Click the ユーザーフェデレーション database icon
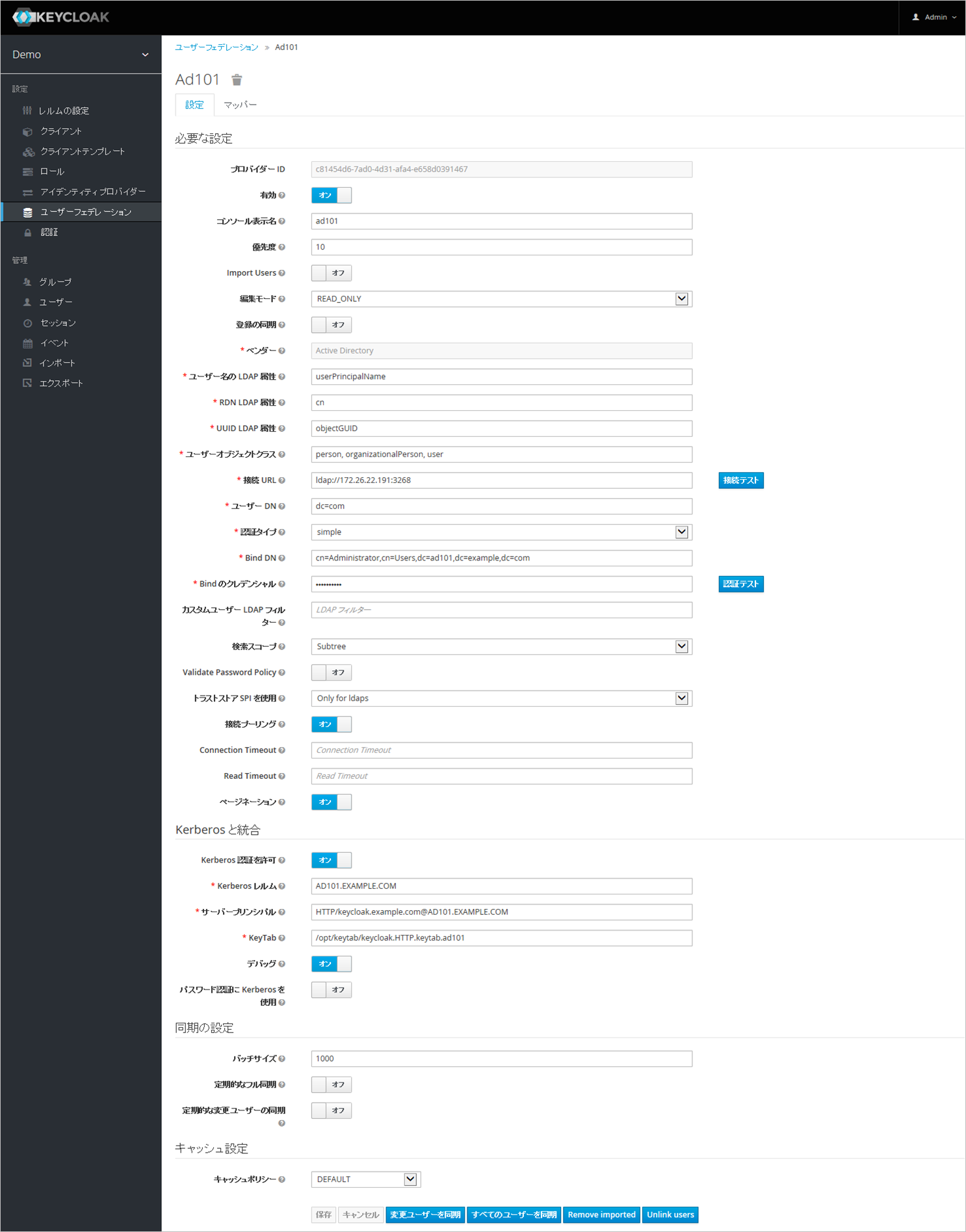This screenshot has height=1232, width=966. point(27,213)
